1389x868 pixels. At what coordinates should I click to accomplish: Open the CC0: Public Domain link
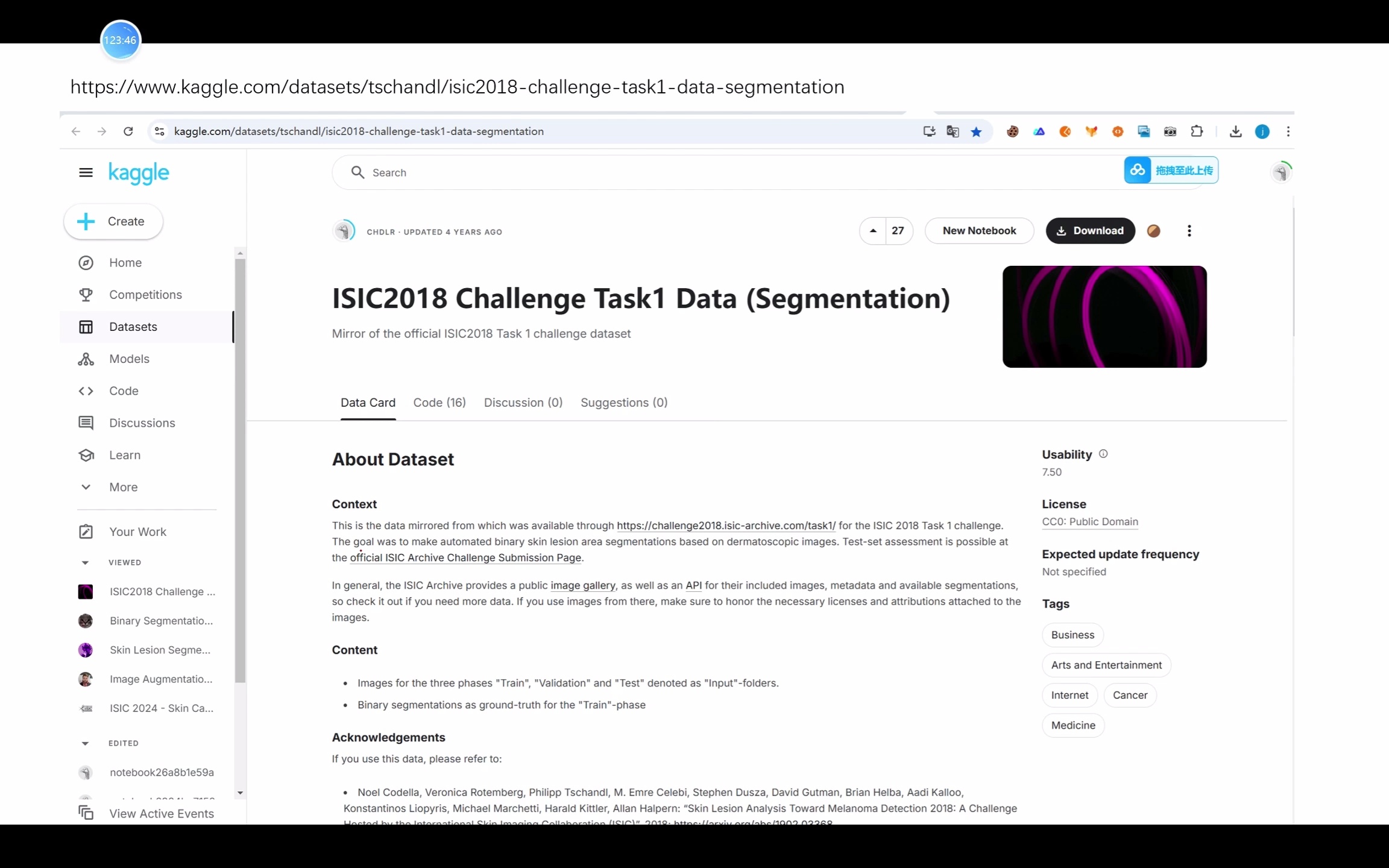point(1089,522)
